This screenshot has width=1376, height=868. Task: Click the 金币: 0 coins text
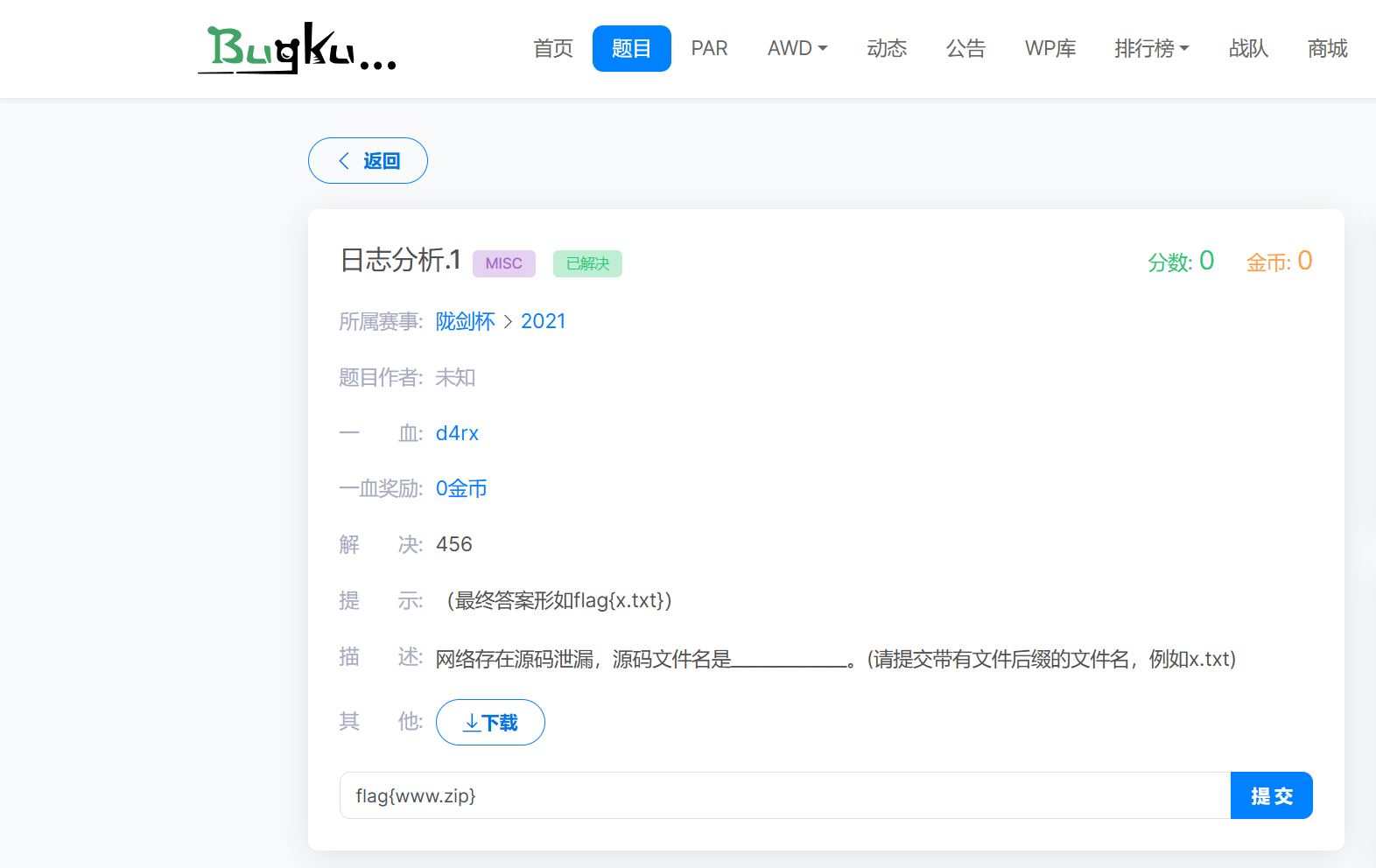[x=1279, y=261]
